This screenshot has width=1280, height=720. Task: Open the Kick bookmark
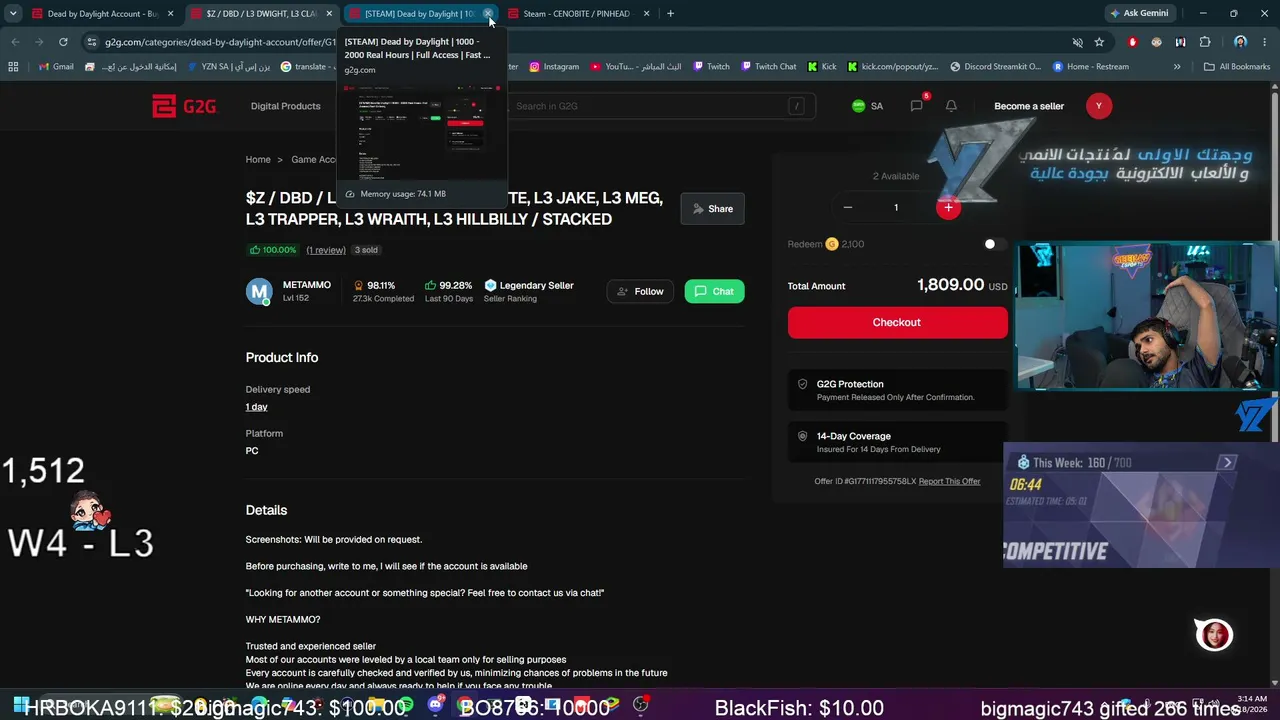click(821, 67)
